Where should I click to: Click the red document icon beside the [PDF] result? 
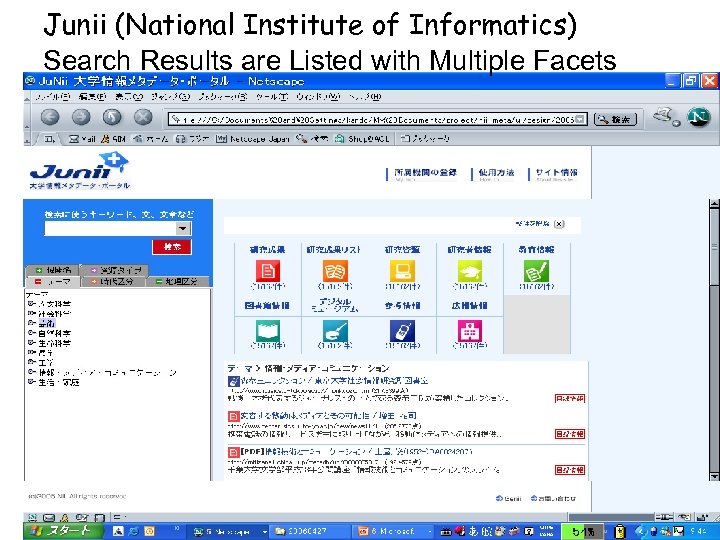click(233, 452)
